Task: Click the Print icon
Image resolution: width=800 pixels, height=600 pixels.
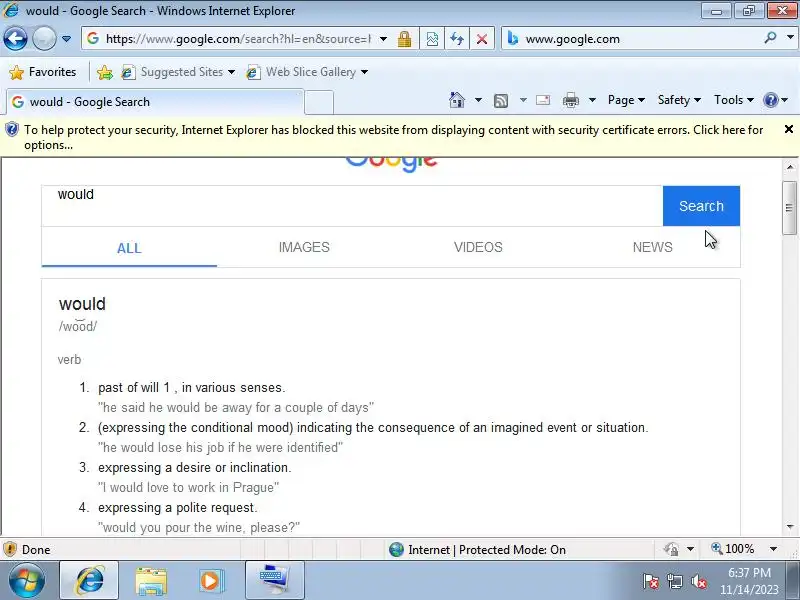Action: coord(570,100)
